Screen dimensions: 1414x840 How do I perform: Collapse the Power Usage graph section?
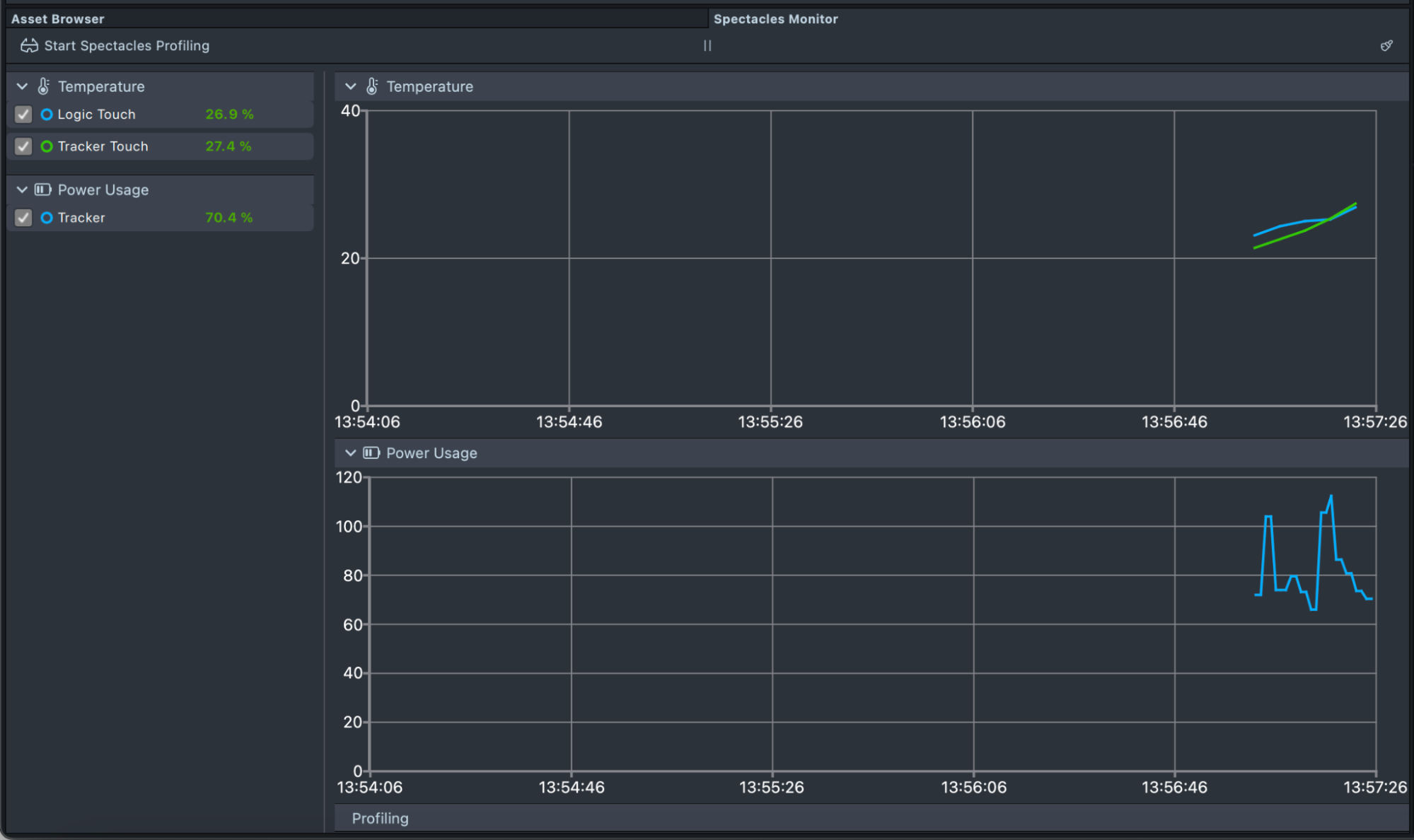[350, 453]
